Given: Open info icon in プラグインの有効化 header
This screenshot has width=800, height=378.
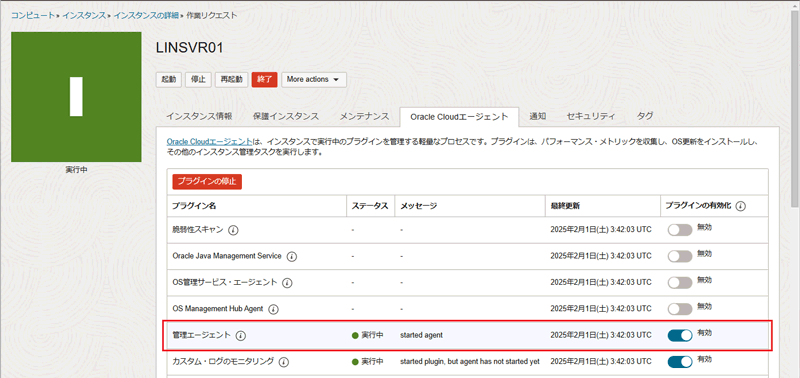Looking at the screenshot, I should (x=741, y=207).
